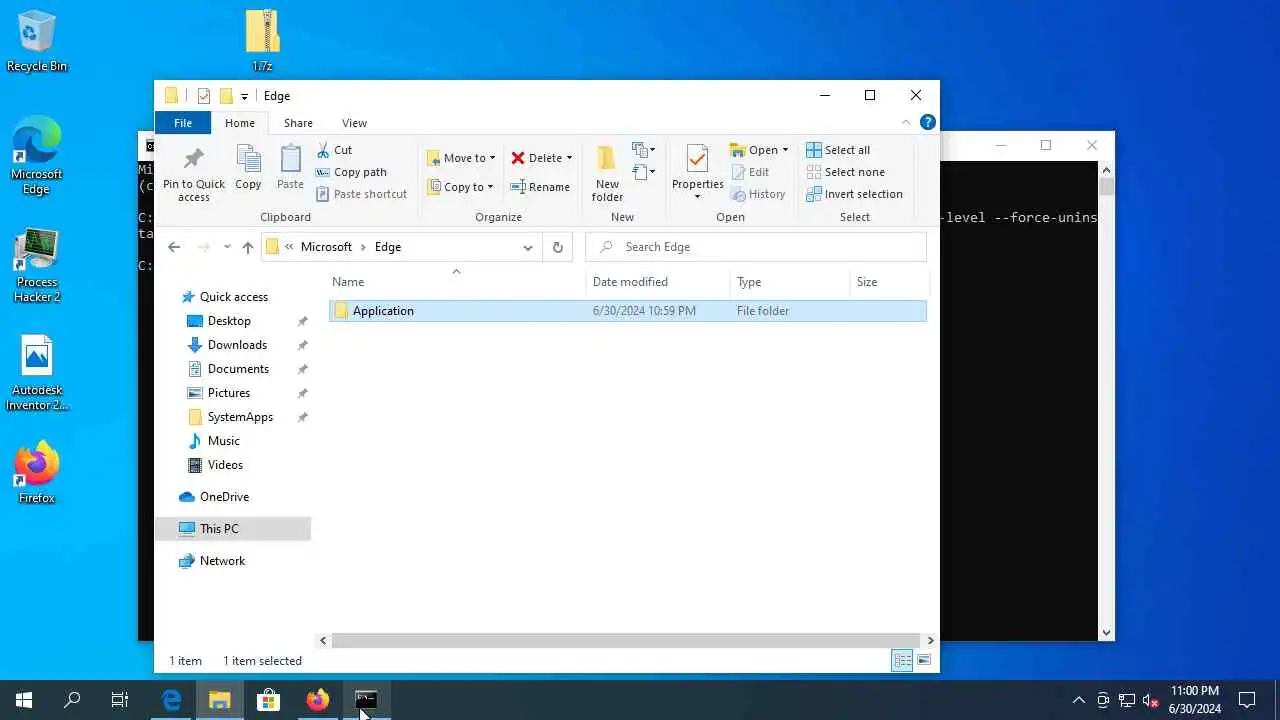This screenshot has width=1280, height=720.
Task: Click Select none in ribbon
Action: [x=846, y=172]
